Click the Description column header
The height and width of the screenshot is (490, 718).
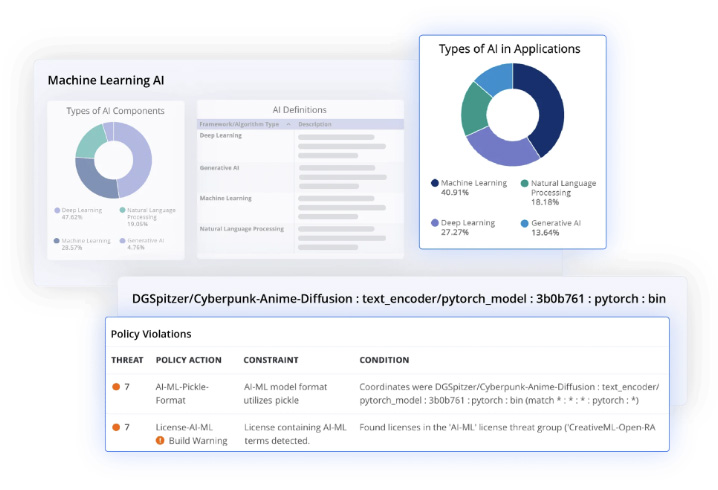(315, 124)
